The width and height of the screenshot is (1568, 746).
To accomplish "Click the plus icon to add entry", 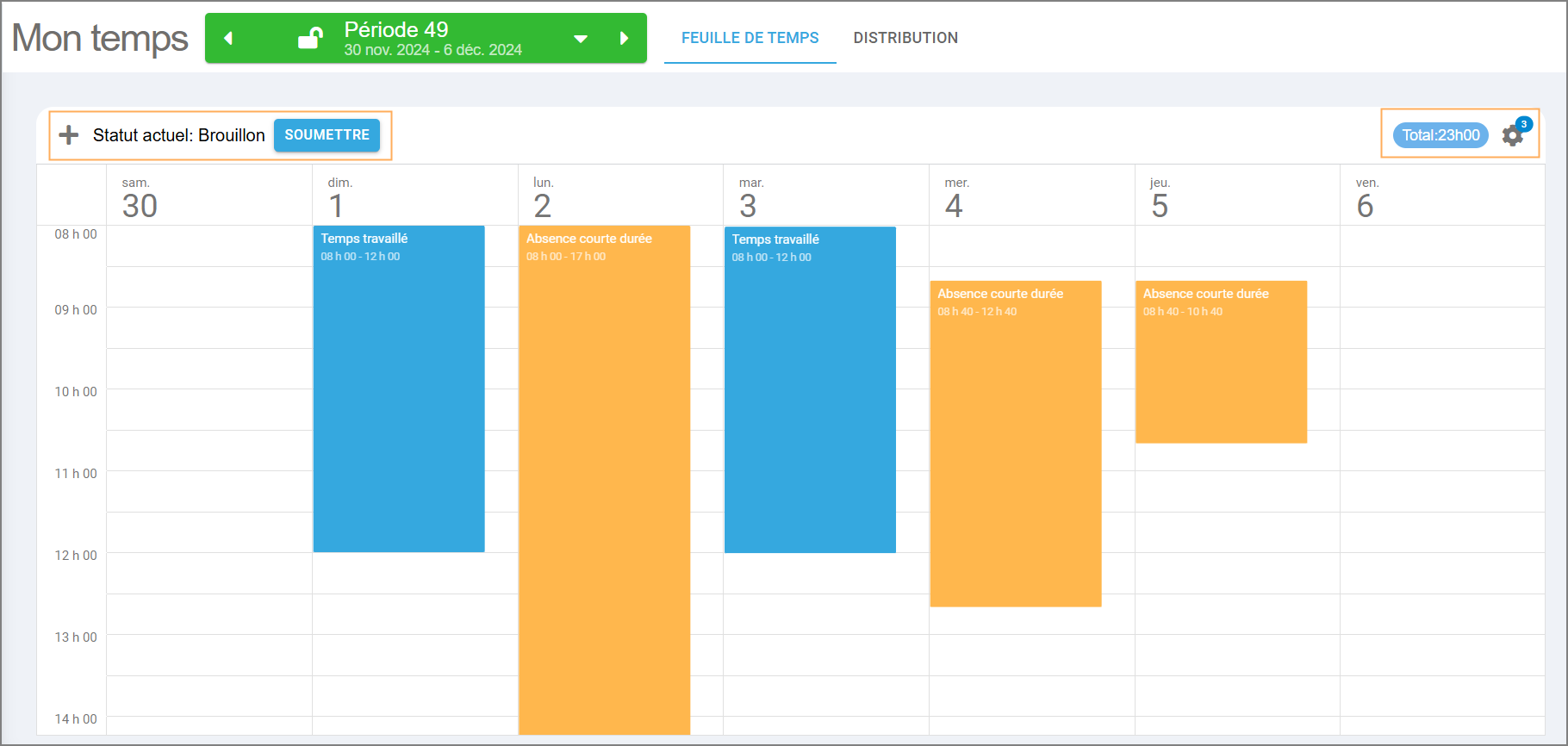I will click(69, 135).
